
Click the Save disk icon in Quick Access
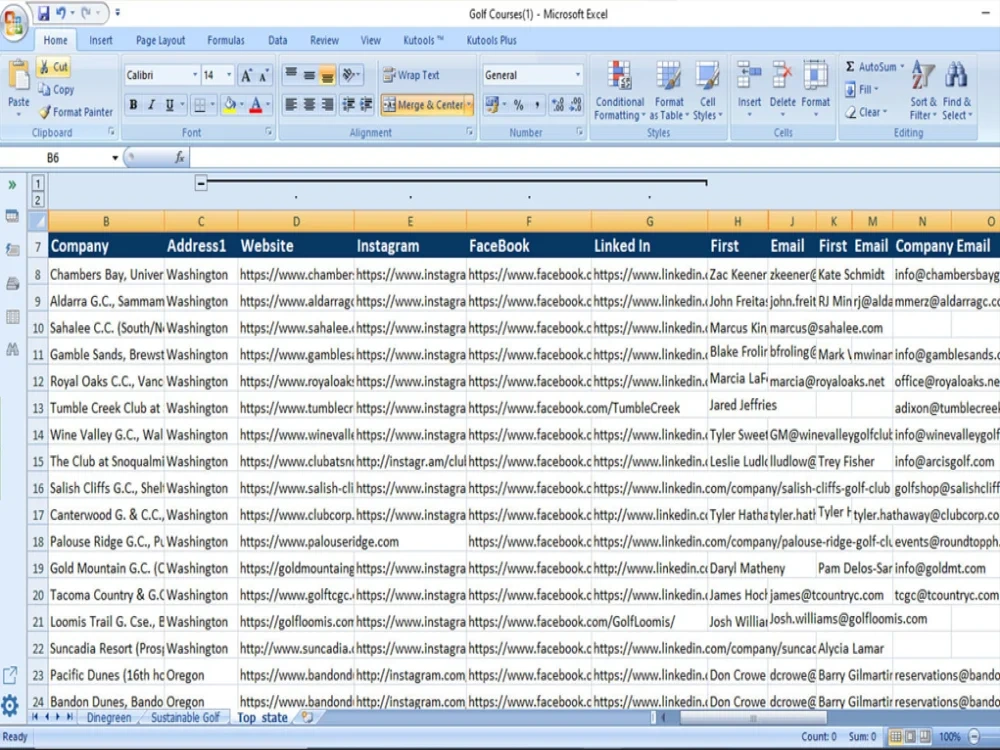(43, 13)
